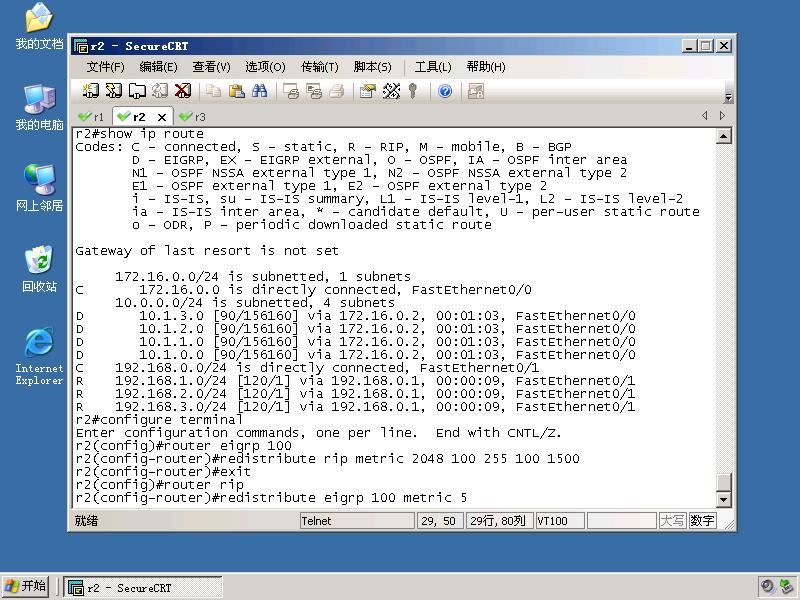Open the 脚本(S) menu
Image resolution: width=800 pixels, height=600 pixels.
[x=372, y=67]
